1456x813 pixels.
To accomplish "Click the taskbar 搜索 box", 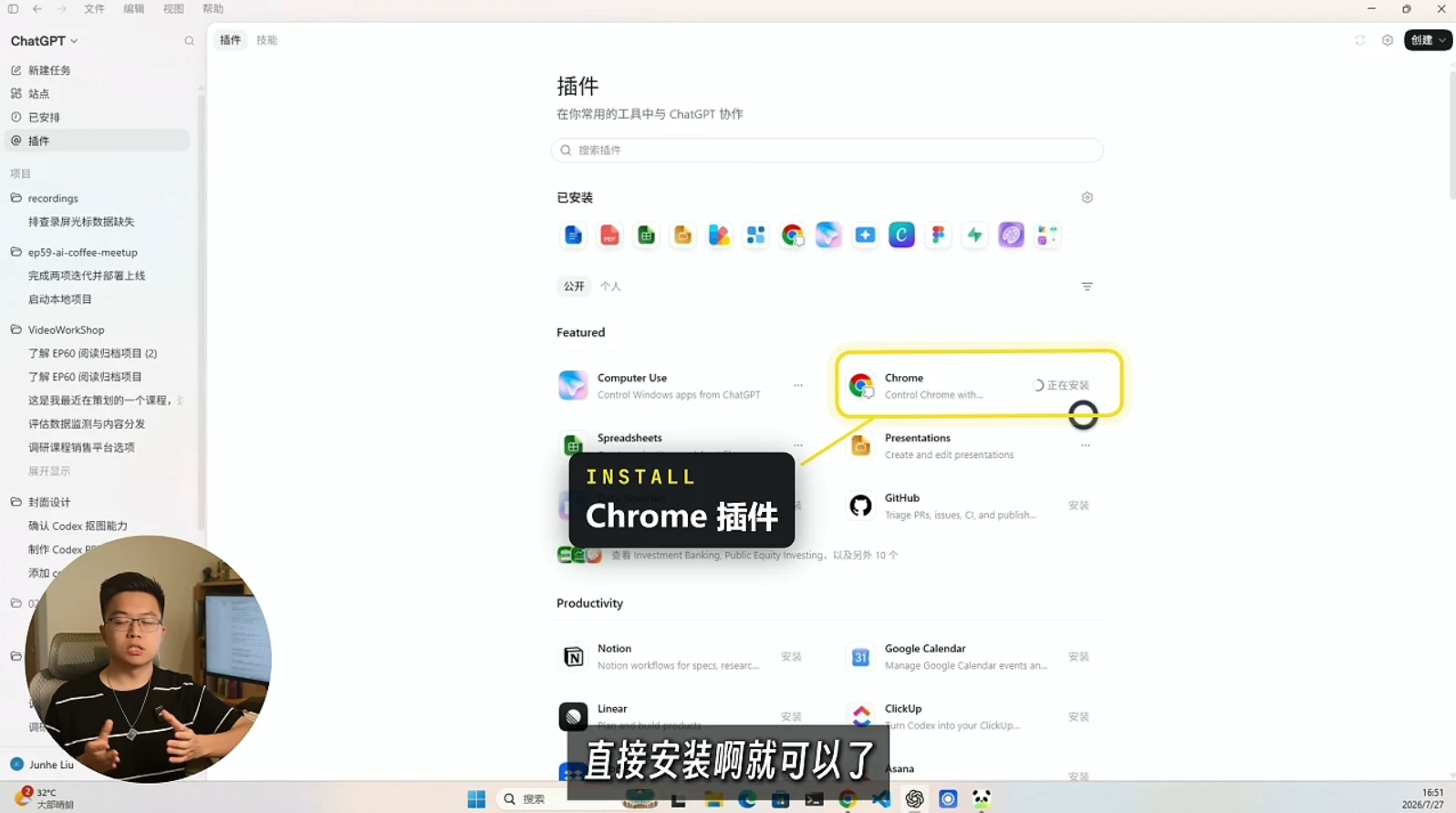I will coord(556,799).
